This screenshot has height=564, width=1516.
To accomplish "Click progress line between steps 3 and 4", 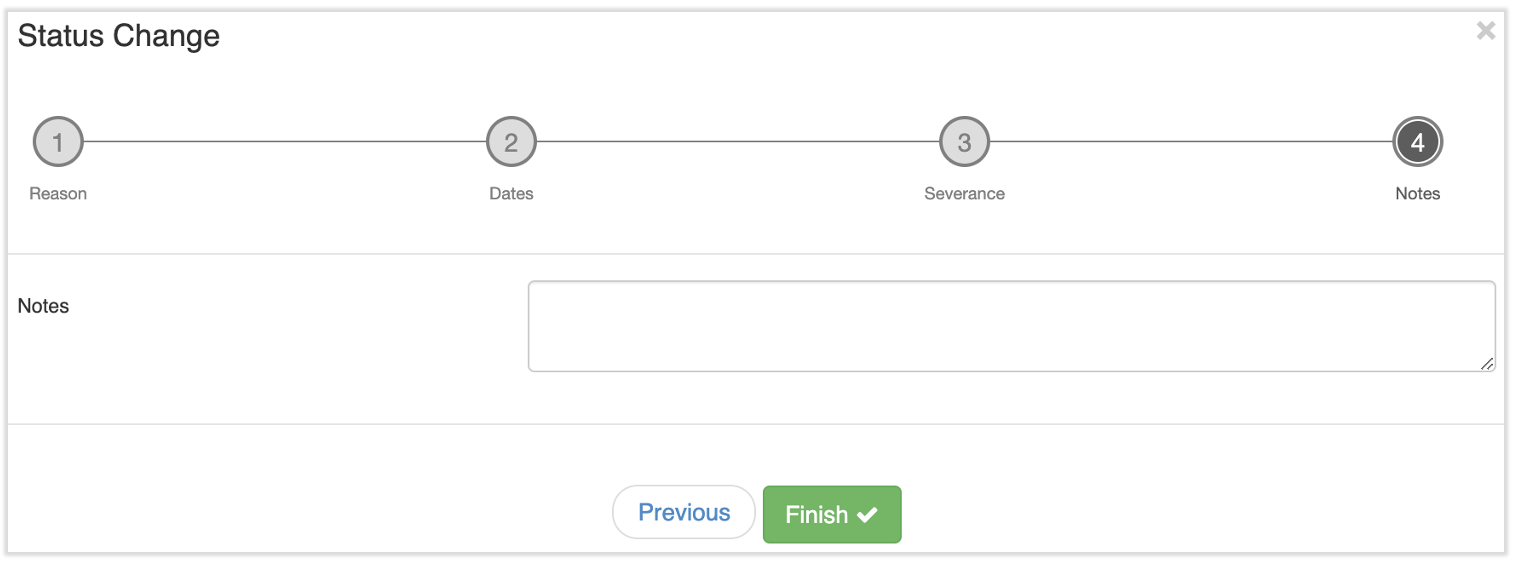I will tap(1190, 142).
